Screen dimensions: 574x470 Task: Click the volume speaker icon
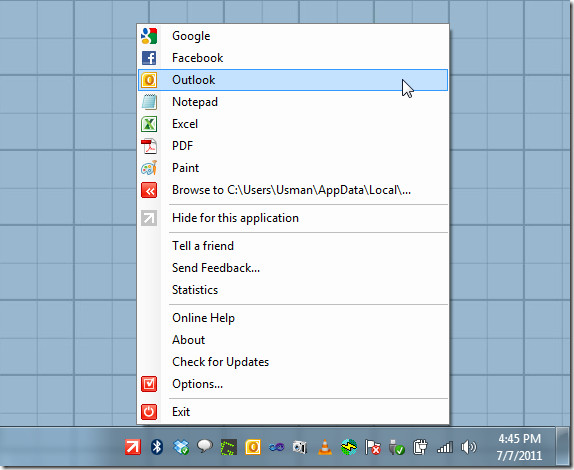click(469, 447)
